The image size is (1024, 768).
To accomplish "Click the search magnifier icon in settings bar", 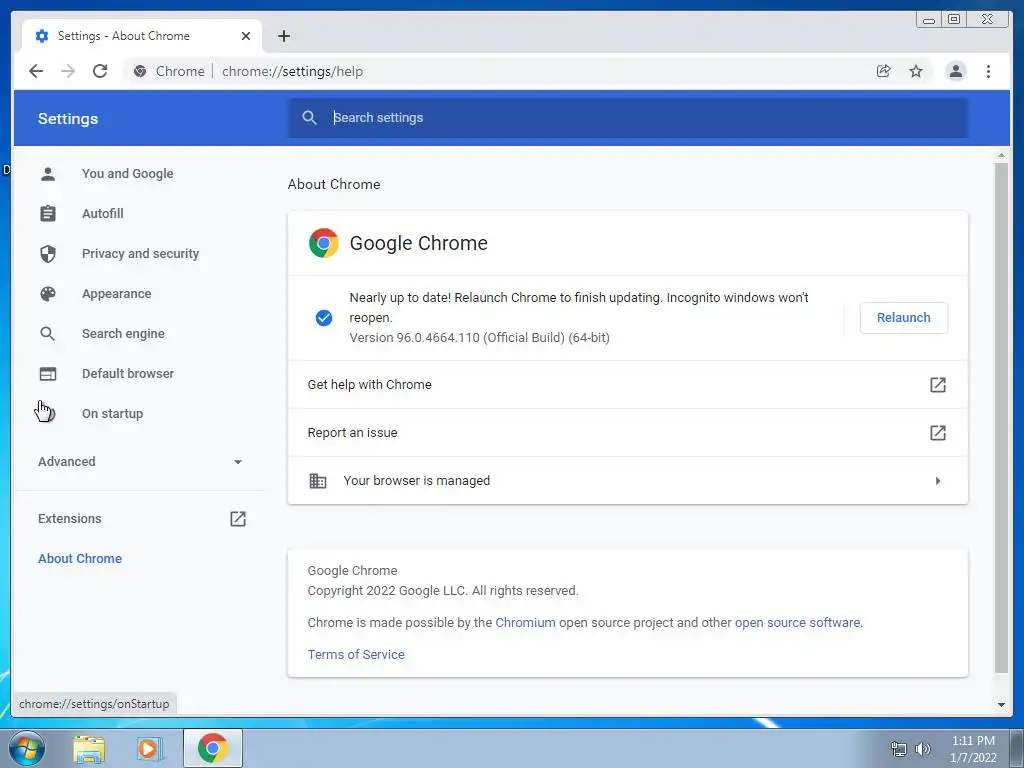I will (310, 118).
